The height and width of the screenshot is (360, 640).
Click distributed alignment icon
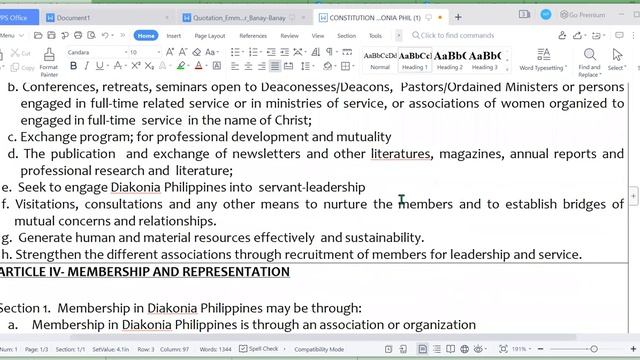coord(289,66)
